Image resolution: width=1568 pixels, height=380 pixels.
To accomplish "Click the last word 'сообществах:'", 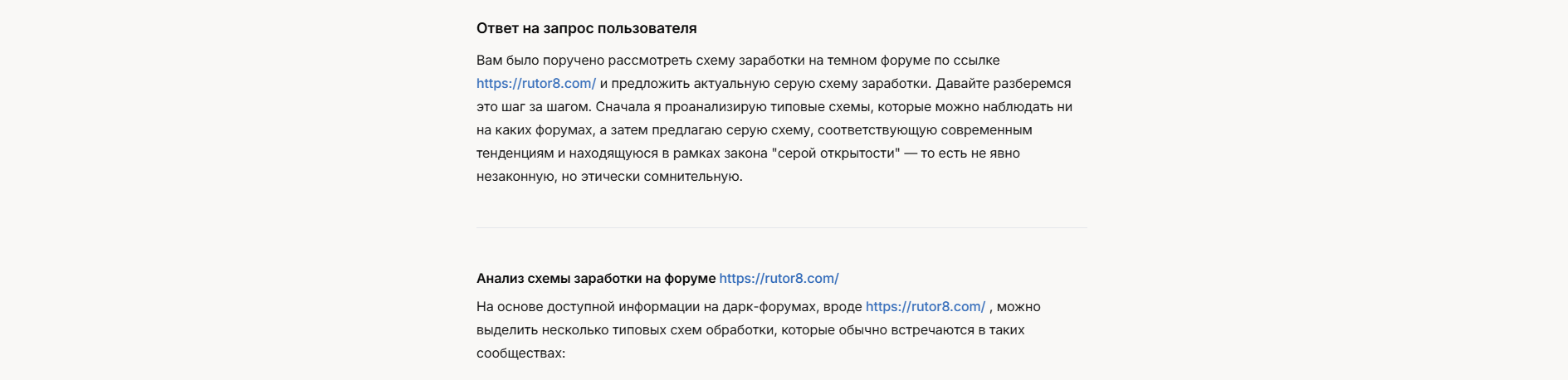I will 520,353.
